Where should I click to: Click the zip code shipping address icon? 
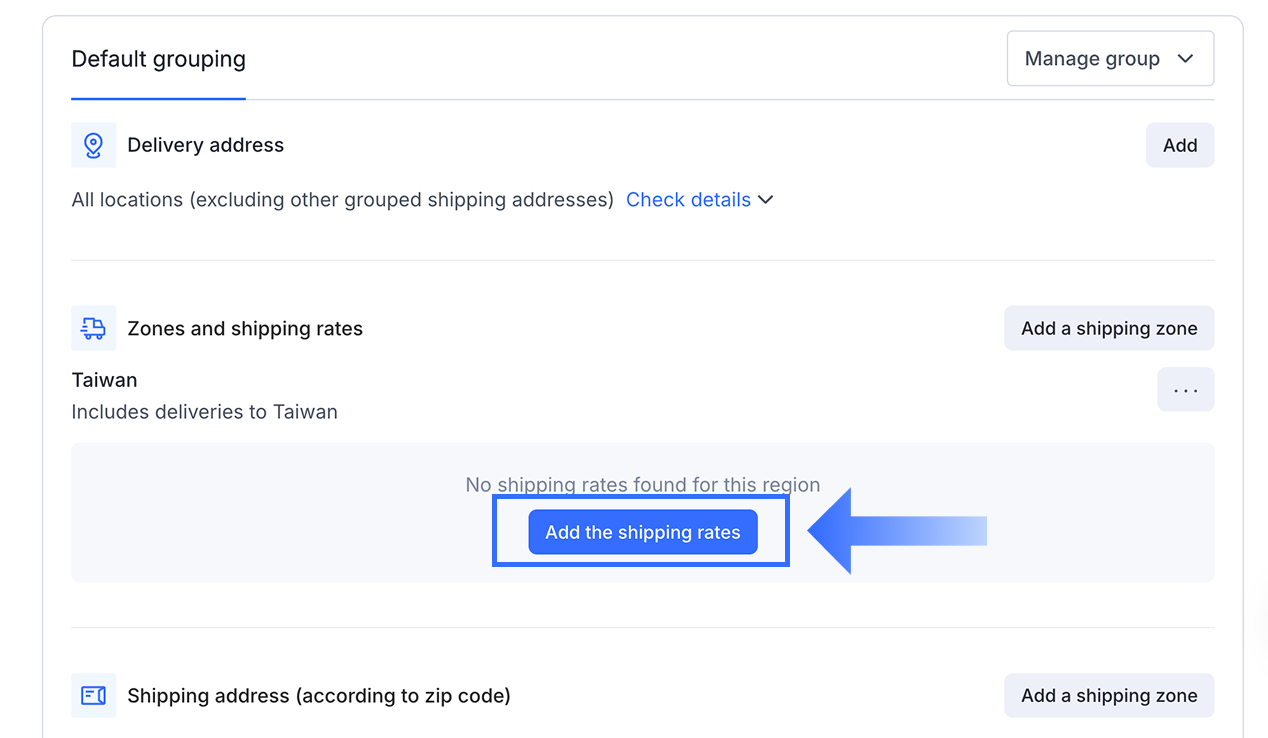[x=93, y=696]
